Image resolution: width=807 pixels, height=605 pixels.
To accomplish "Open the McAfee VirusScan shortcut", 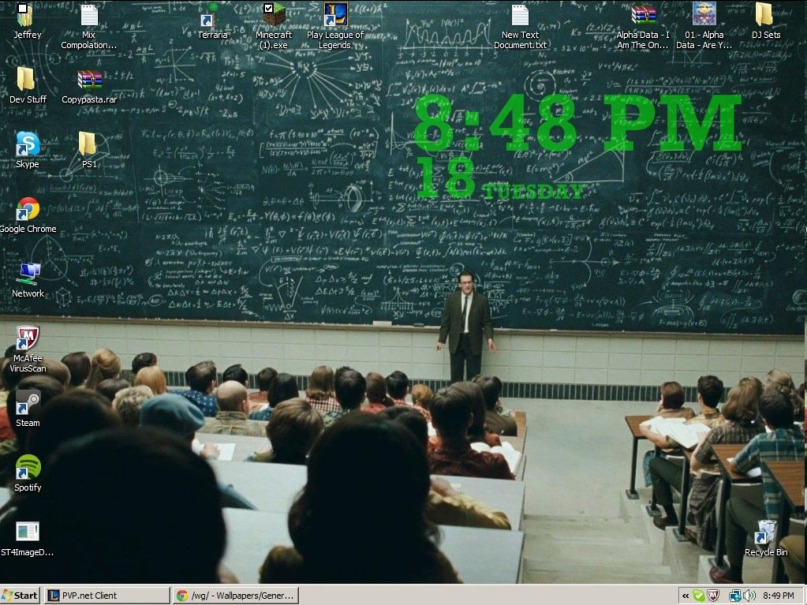I will [28, 349].
